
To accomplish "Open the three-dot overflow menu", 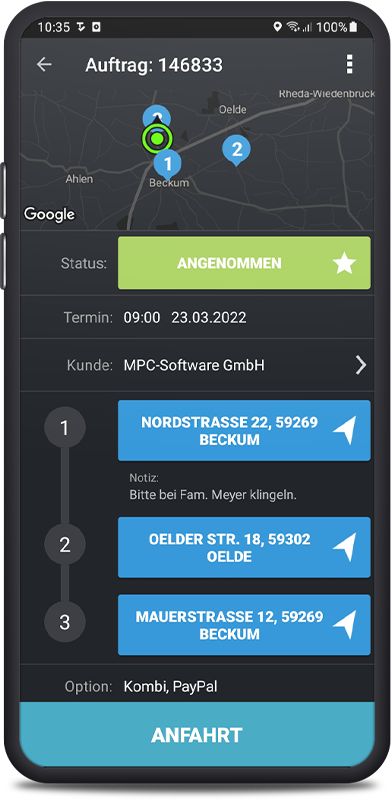I will point(349,65).
